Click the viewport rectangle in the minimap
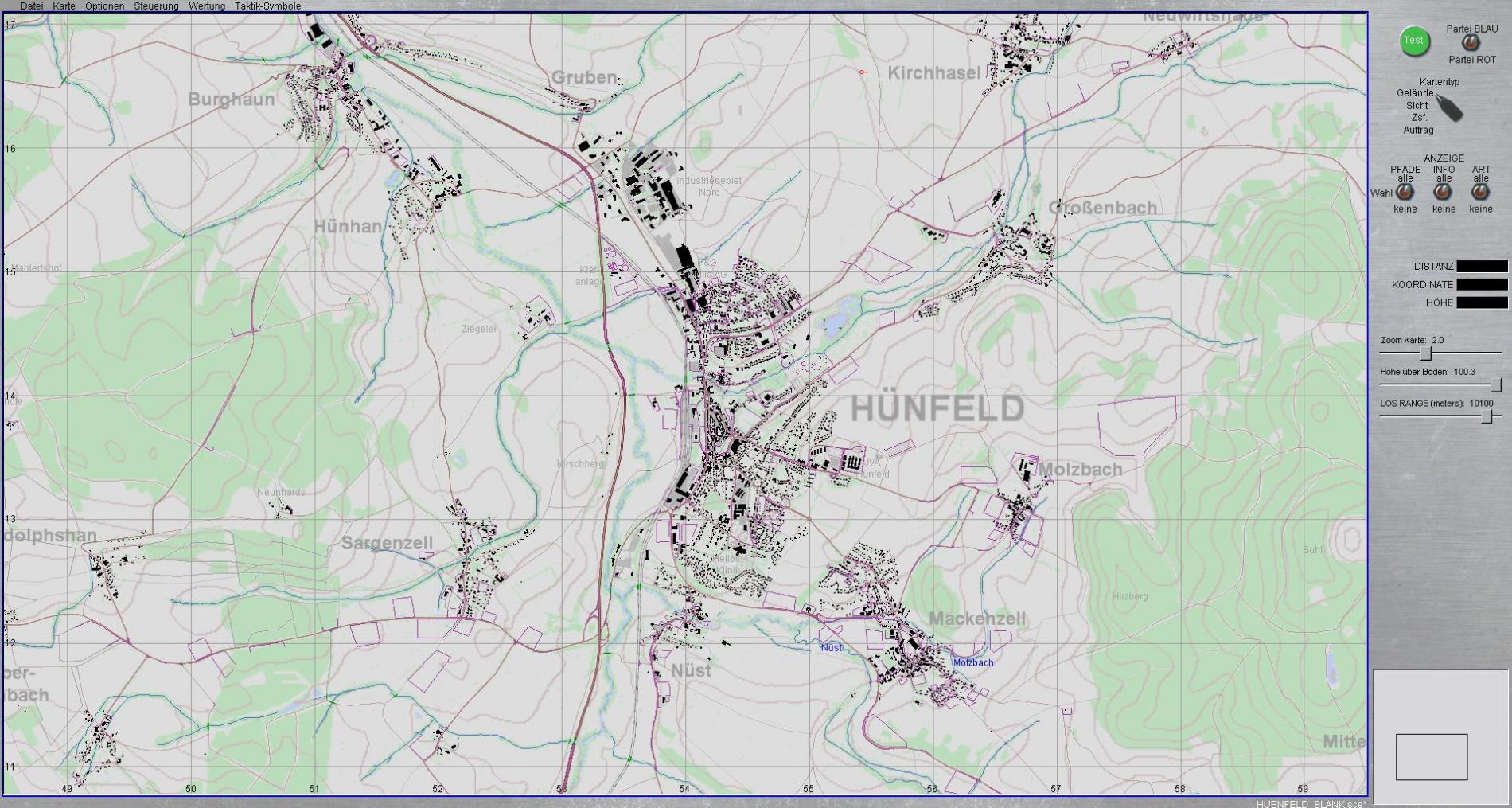The height and width of the screenshot is (808, 1512). pos(1431,757)
